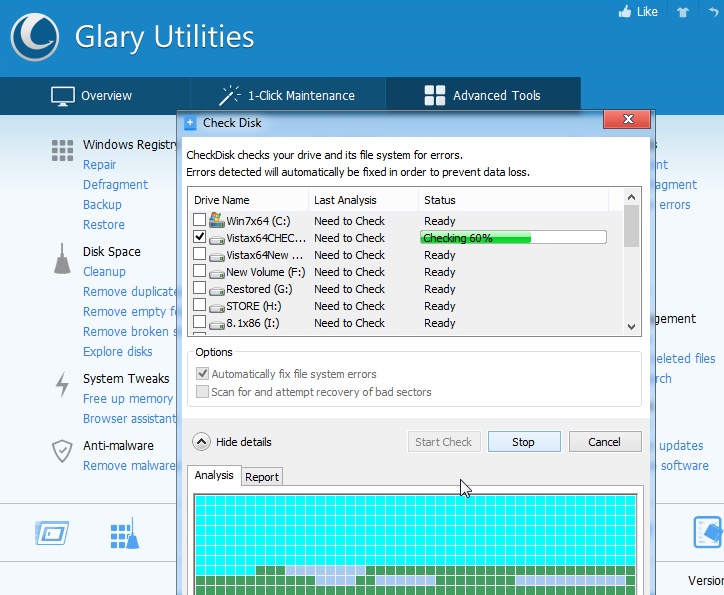Open the registry Backup link
724x595 pixels.
pos(102,204)
